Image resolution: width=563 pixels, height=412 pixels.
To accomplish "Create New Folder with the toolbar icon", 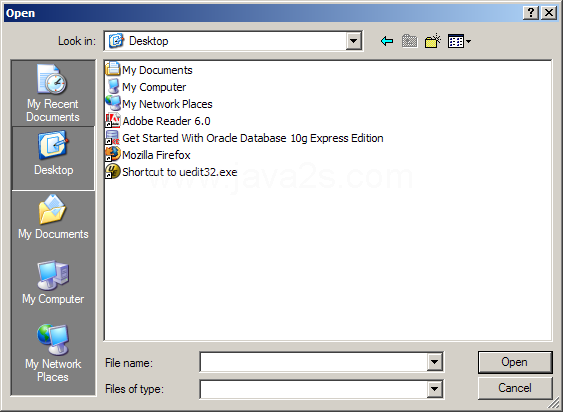I will tap(433, 41).
